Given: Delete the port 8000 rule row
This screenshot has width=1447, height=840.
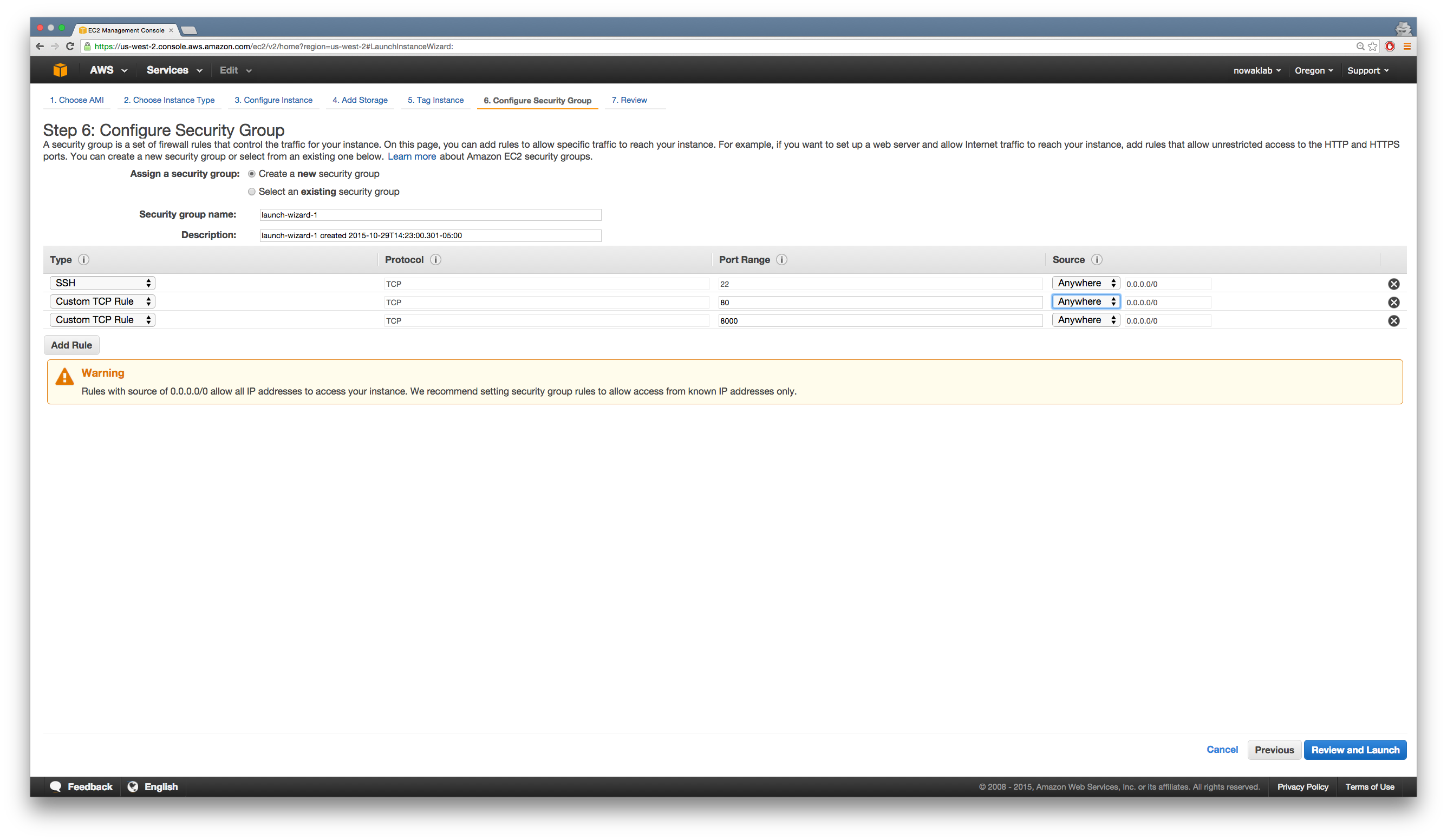Looking at the screenshot, I should tap(1393, 321).
